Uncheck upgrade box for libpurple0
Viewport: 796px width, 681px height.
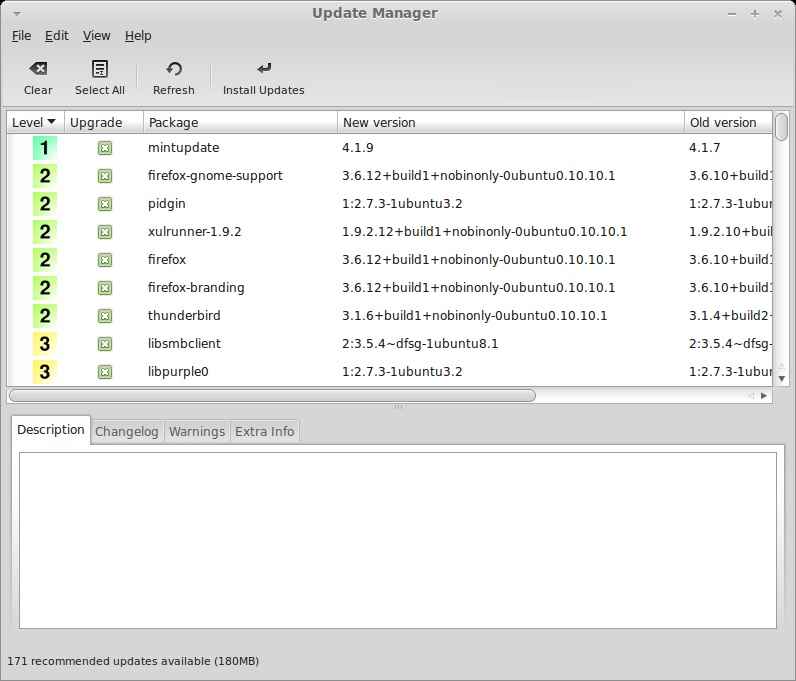tap(105, 371)
